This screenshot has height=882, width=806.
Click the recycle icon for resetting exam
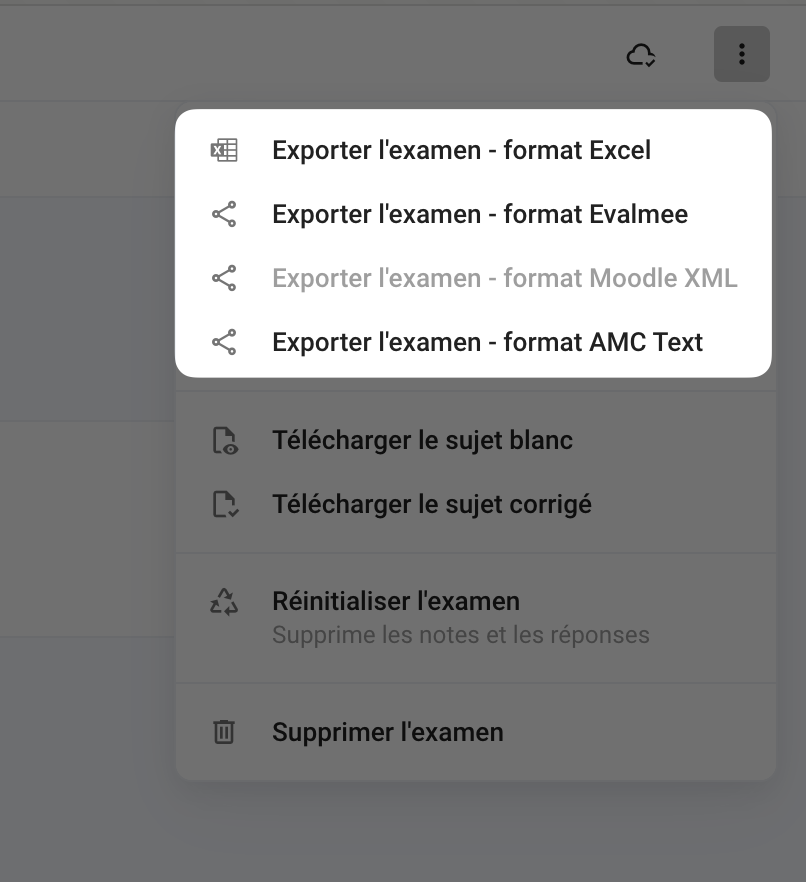[224, 601]
